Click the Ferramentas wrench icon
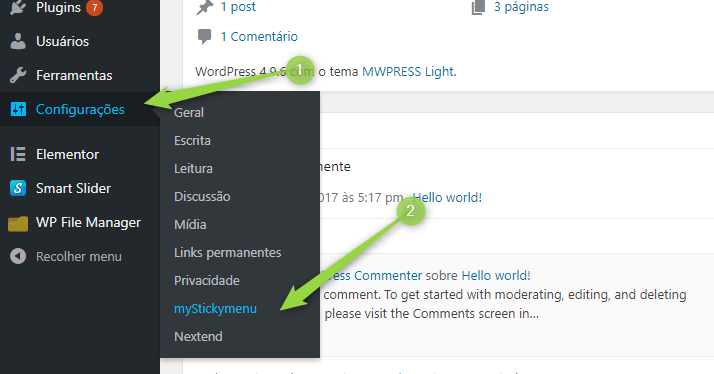The width and height of the screenshot is (714, 374). [x=18, y=75]
